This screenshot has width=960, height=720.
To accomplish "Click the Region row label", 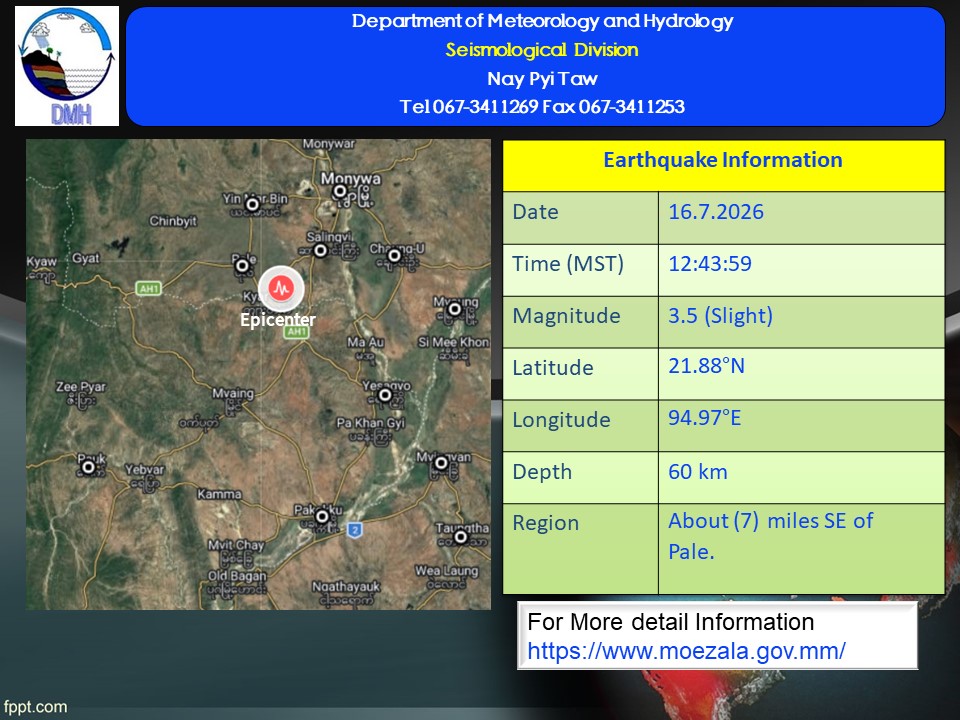I will (x=546, y=523).
